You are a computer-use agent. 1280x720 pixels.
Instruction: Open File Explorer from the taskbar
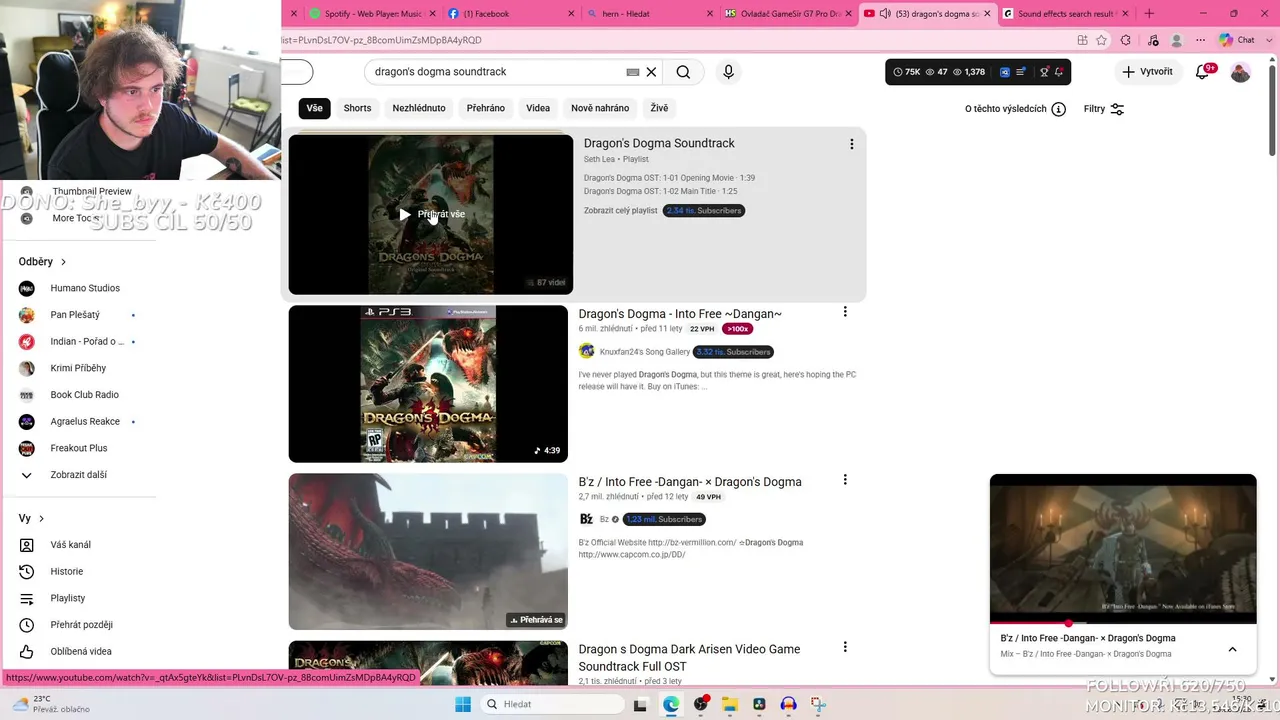[729, 704]
